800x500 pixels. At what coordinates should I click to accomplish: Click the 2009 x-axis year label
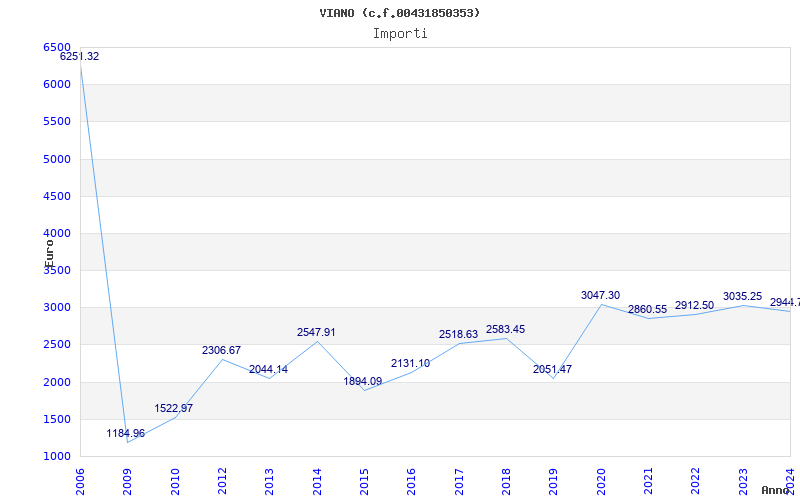tap(128, 482)
